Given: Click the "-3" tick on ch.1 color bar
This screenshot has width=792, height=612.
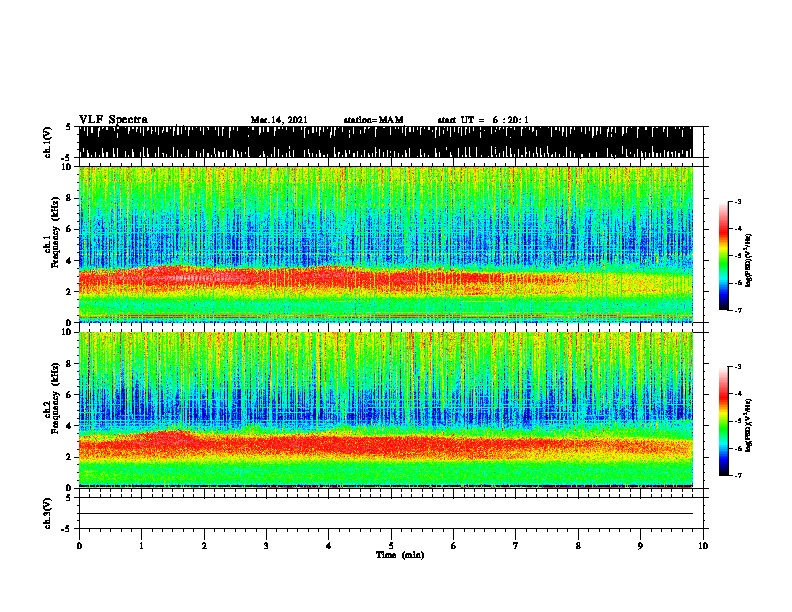Looking at the screenshot, I should click(x=737, y=201).
